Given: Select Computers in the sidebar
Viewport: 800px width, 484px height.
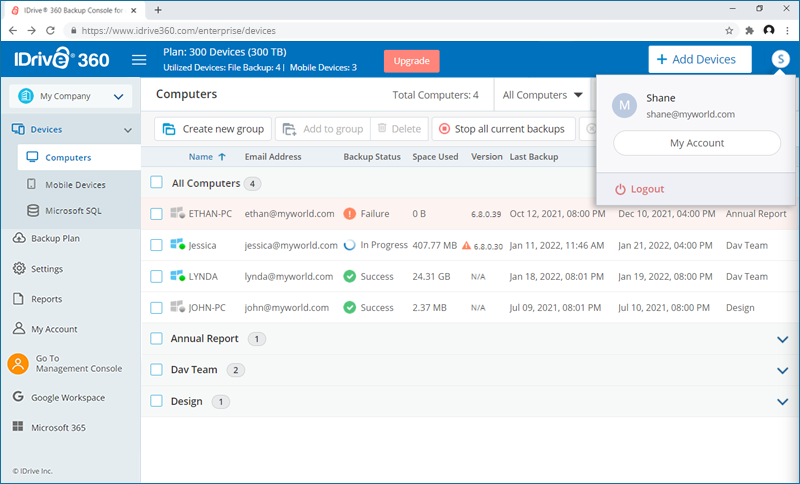Looking at the screenshot, I should 79,157.
